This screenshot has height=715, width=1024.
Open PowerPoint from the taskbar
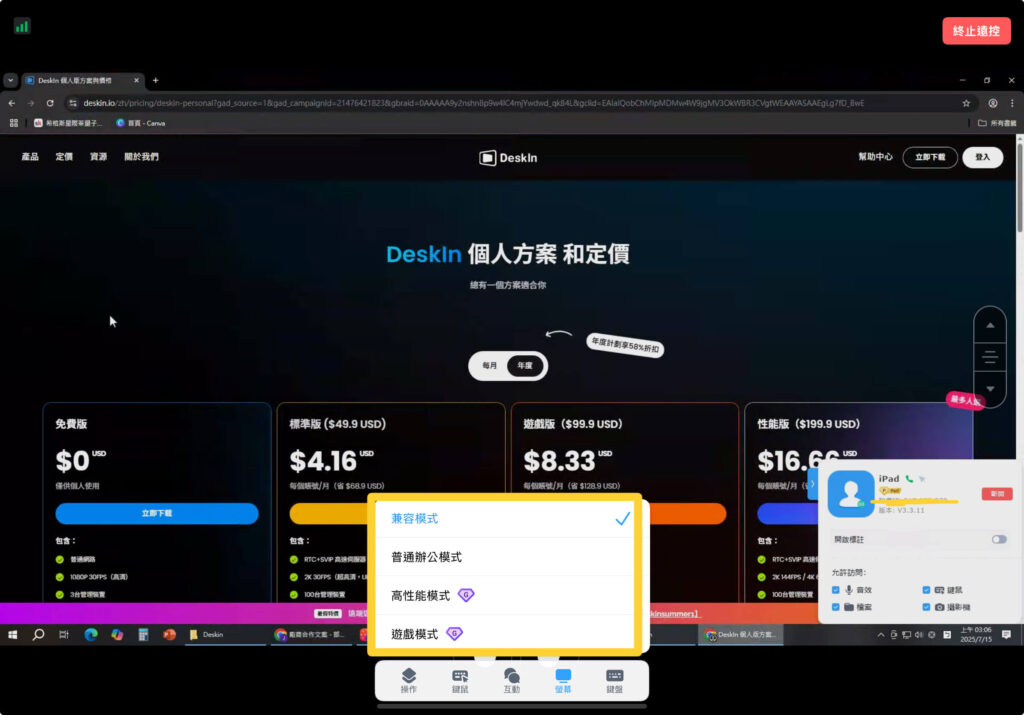point(169,635)
